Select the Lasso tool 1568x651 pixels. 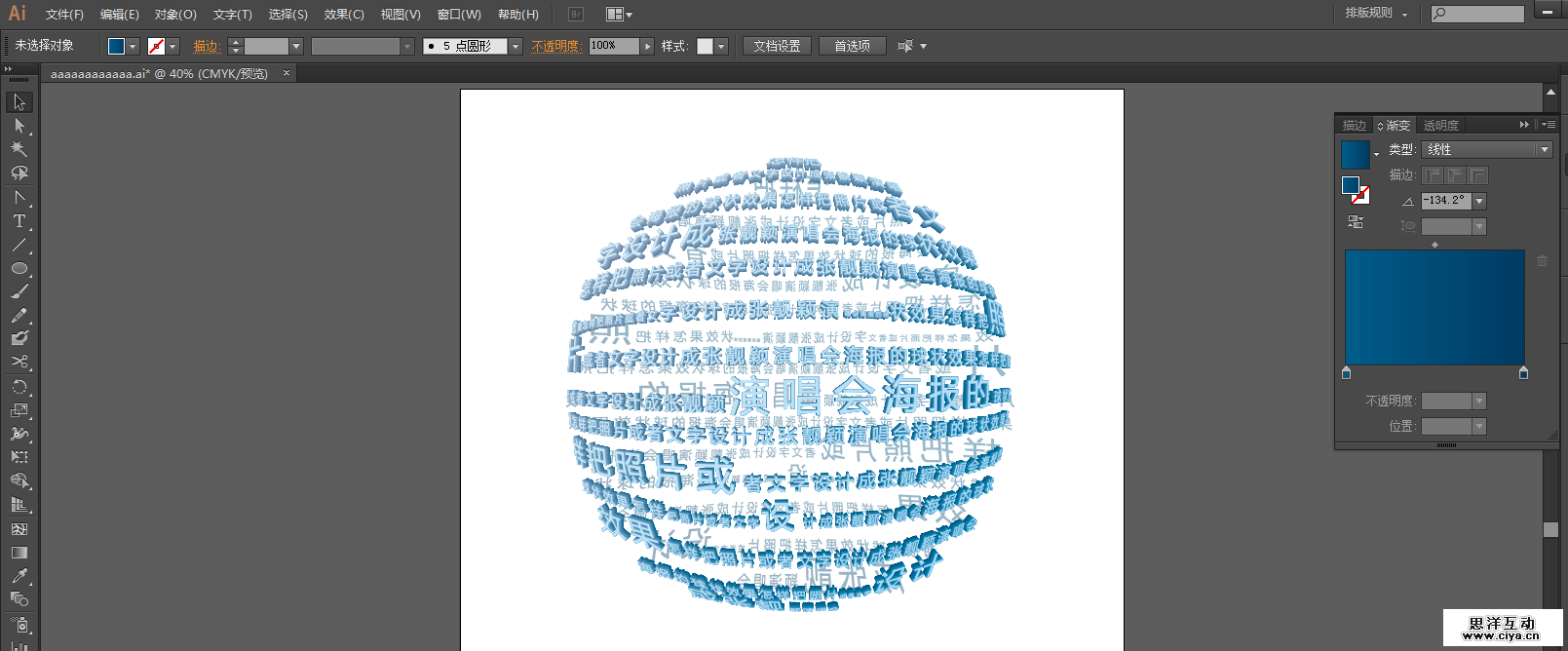point(19,173)
